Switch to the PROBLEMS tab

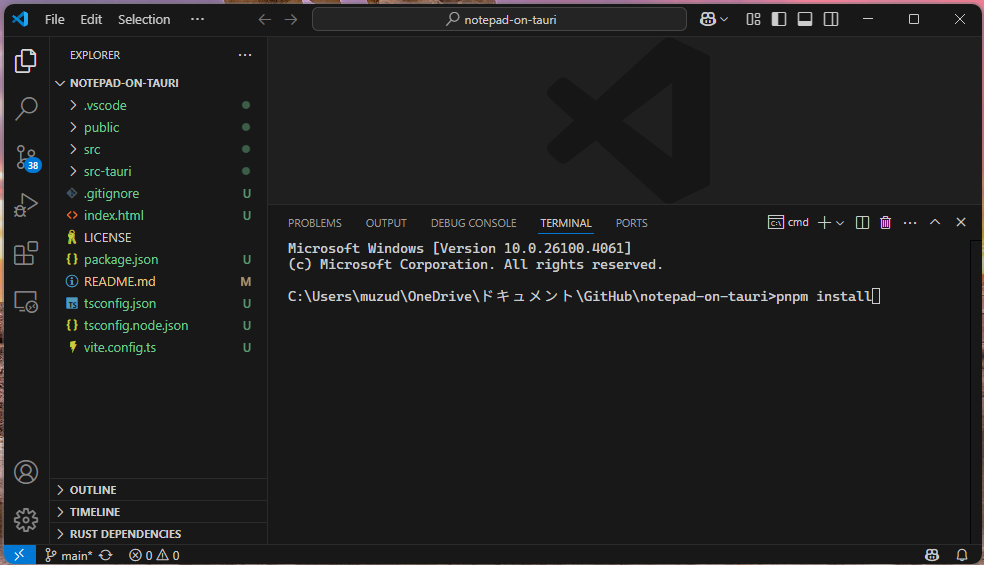(314, 223)
